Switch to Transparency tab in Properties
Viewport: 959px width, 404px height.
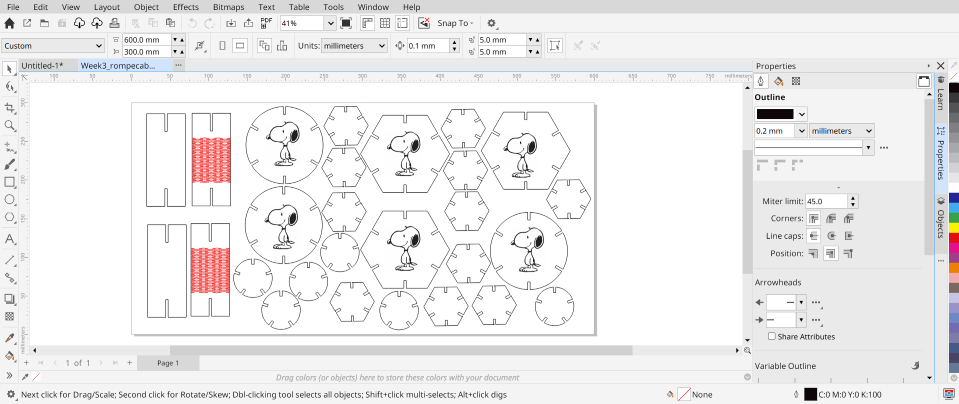[x=796, y=81]
